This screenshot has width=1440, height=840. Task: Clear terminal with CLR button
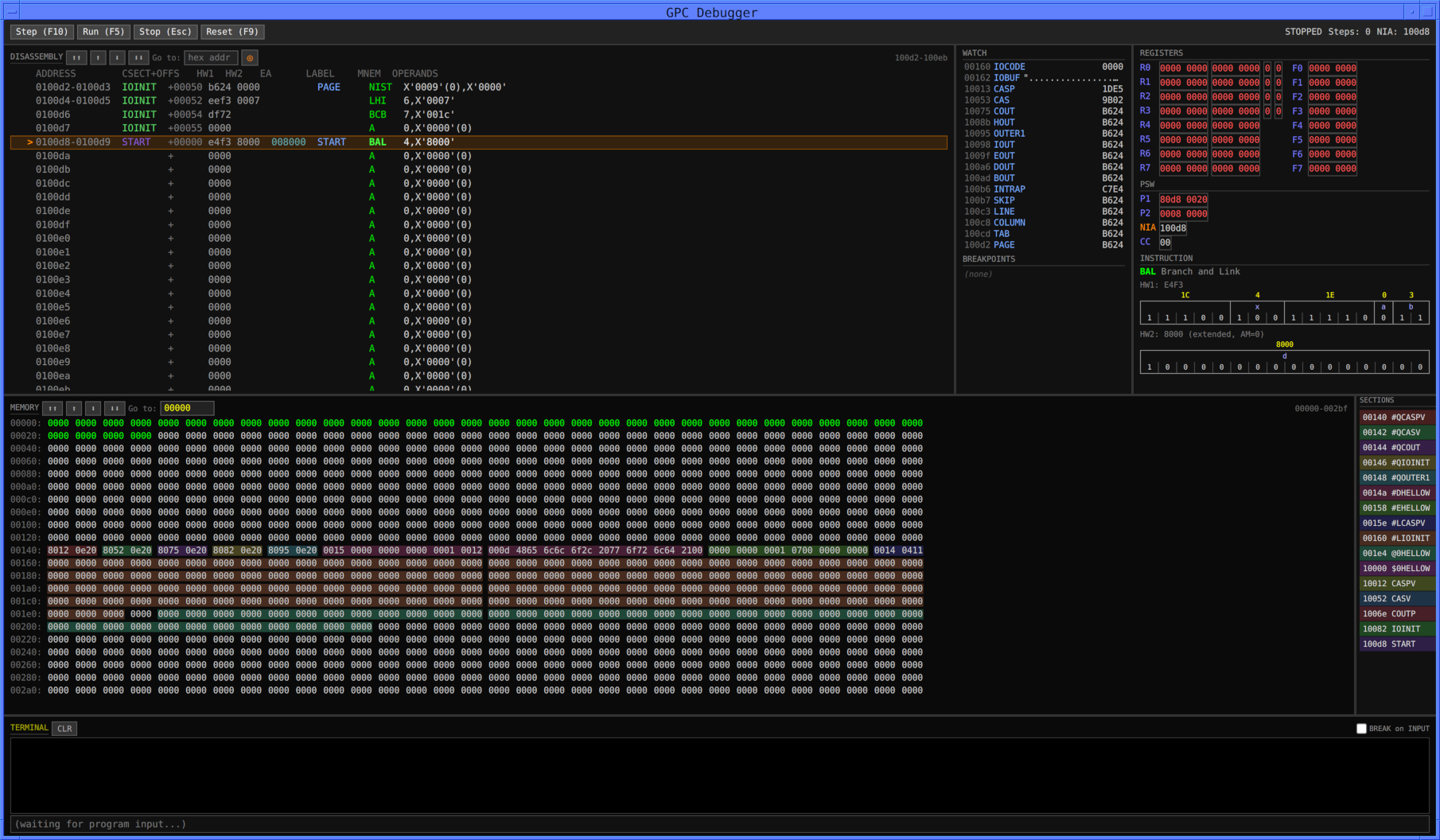(x=64, y=729)
